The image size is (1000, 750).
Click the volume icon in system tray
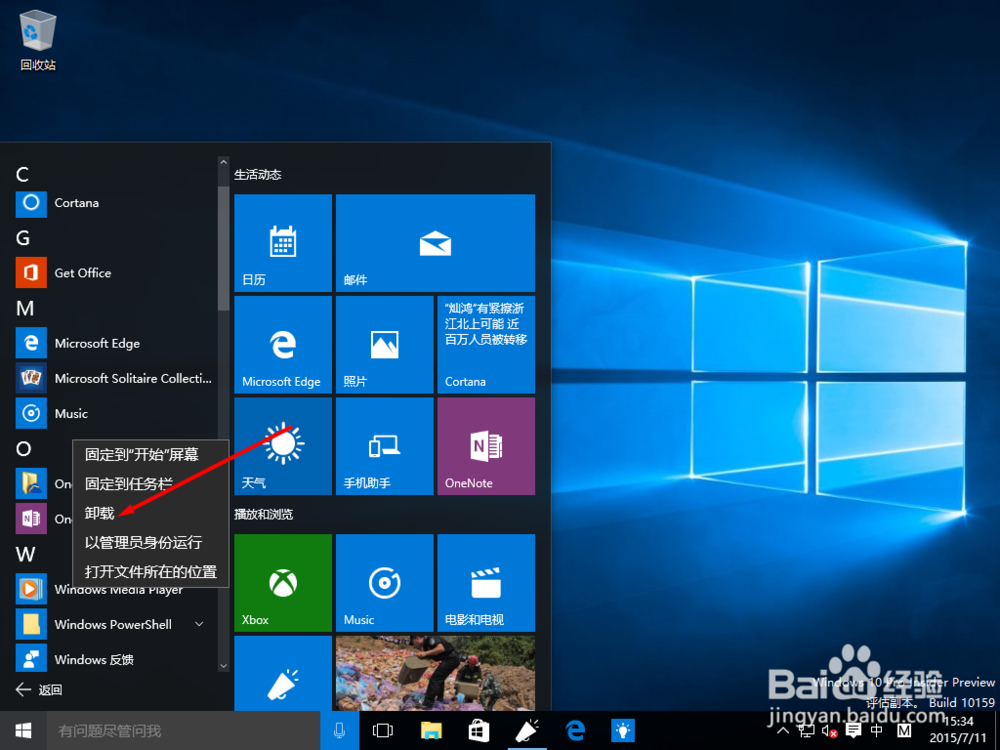(829, 732)
